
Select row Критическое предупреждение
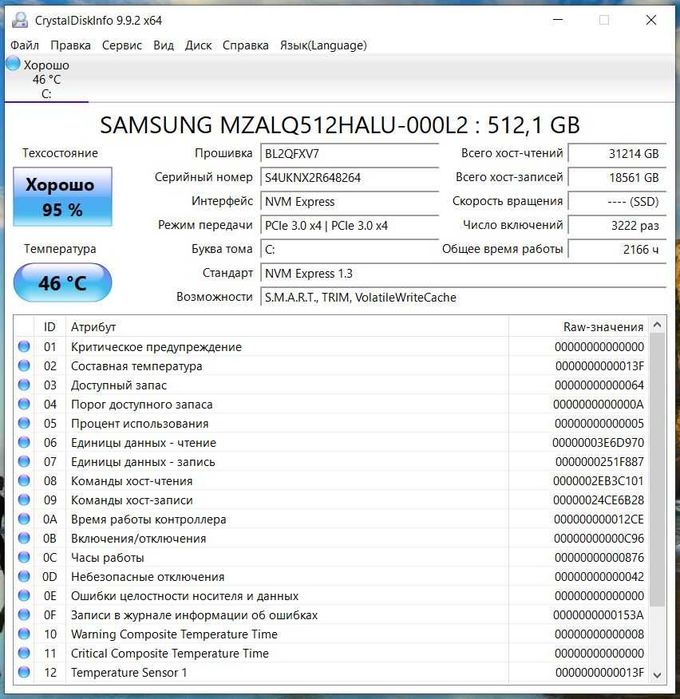point(331,346)
